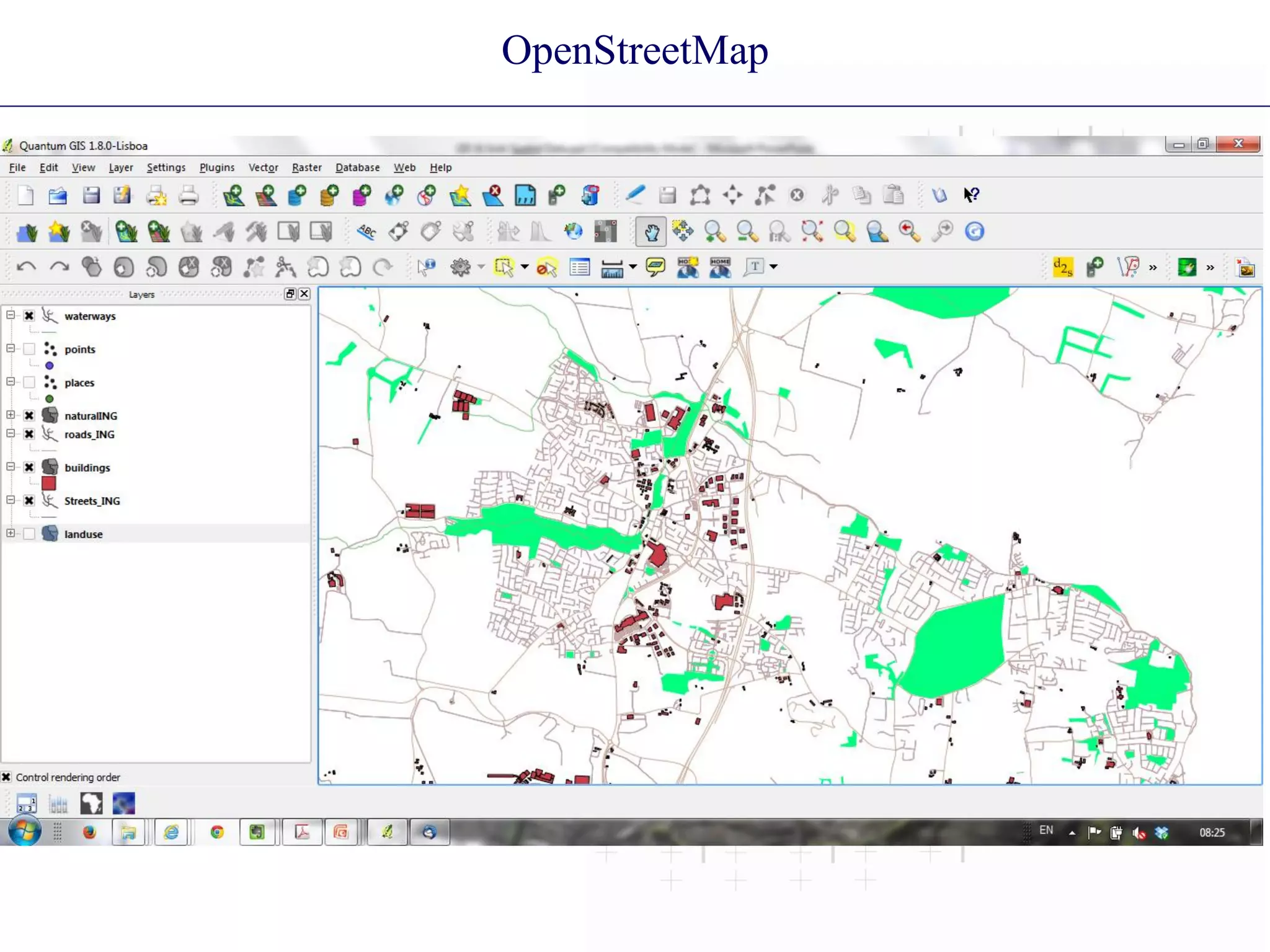Image resolution: width=1270 pixels, height=952 pixels.
Task: Click the Refresh map icon
Action: [974, 232]
